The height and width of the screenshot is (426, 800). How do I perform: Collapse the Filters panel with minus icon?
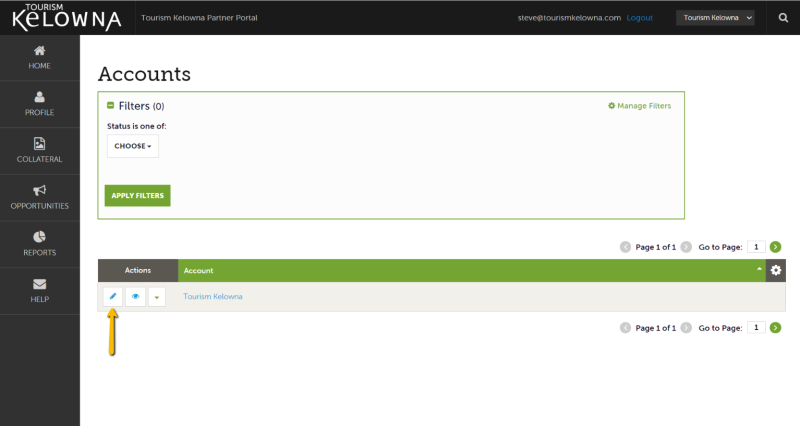coord(110,106)
